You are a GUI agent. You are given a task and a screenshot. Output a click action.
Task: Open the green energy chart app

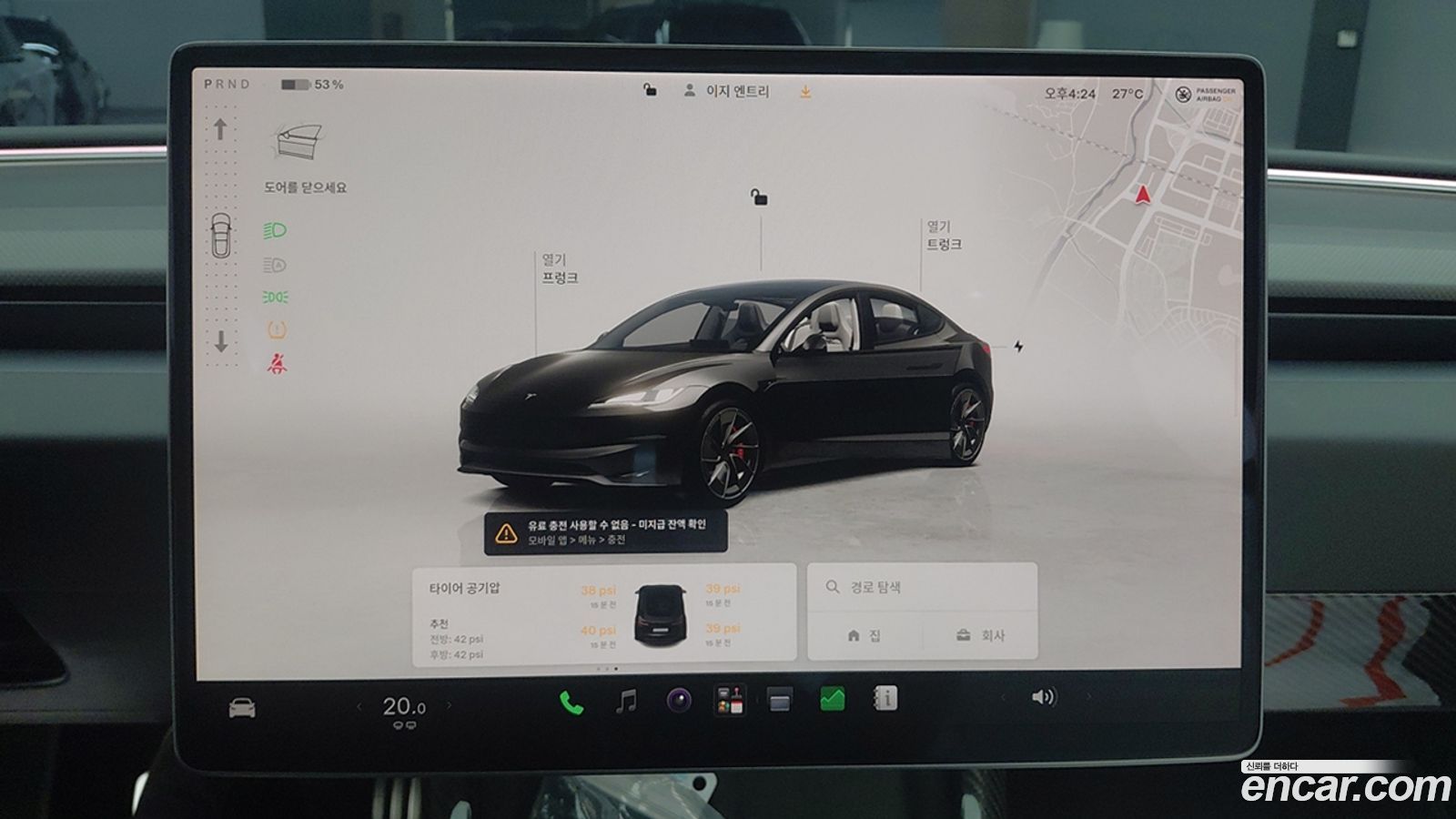pyautogui.click(x=833, y=698)
